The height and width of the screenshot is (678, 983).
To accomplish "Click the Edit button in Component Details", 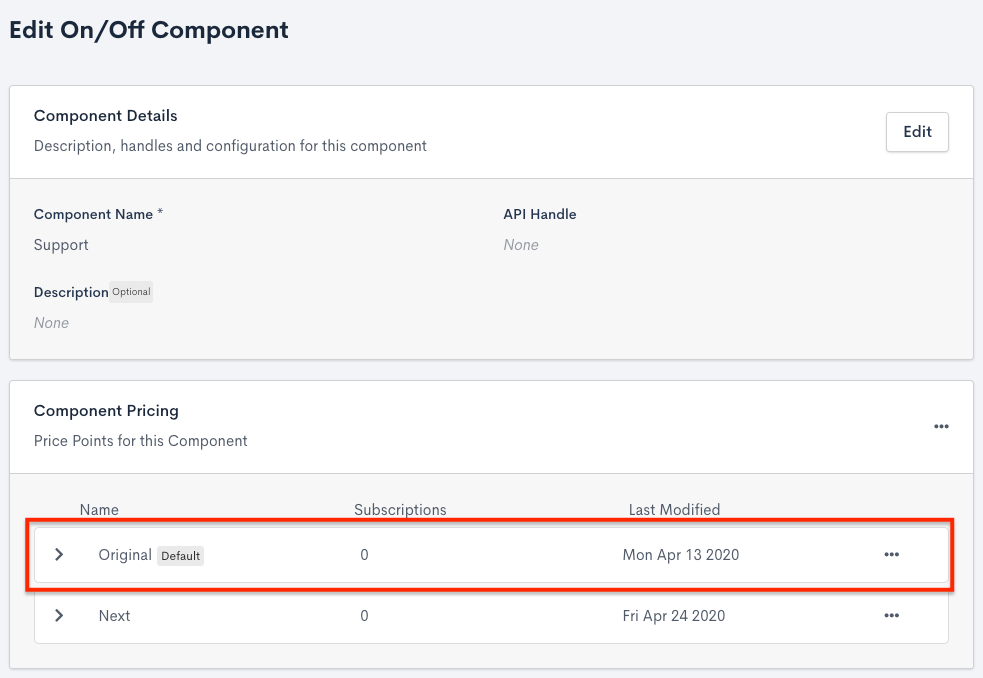I will point(917,131).
